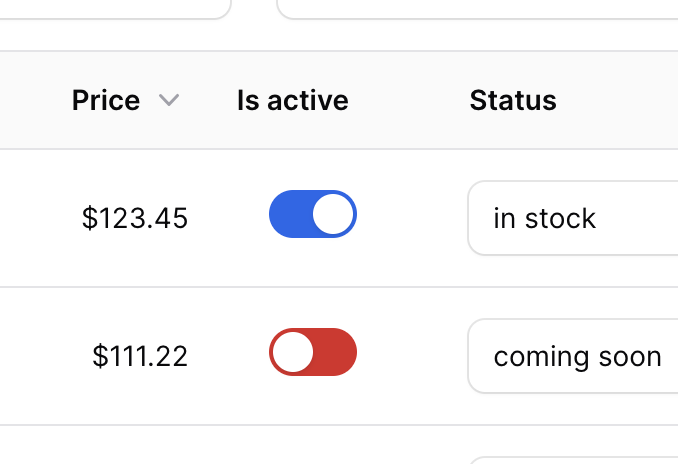The width and height of the screenshot is (678, 464).
Task: Click the white knob of the red toggle
Action: (x=292, y=352)
